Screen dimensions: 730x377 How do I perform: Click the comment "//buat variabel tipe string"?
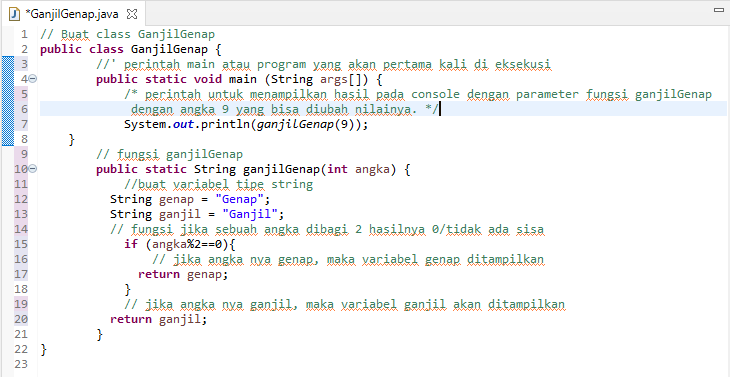pyautogui.click(x=218, y=184)
